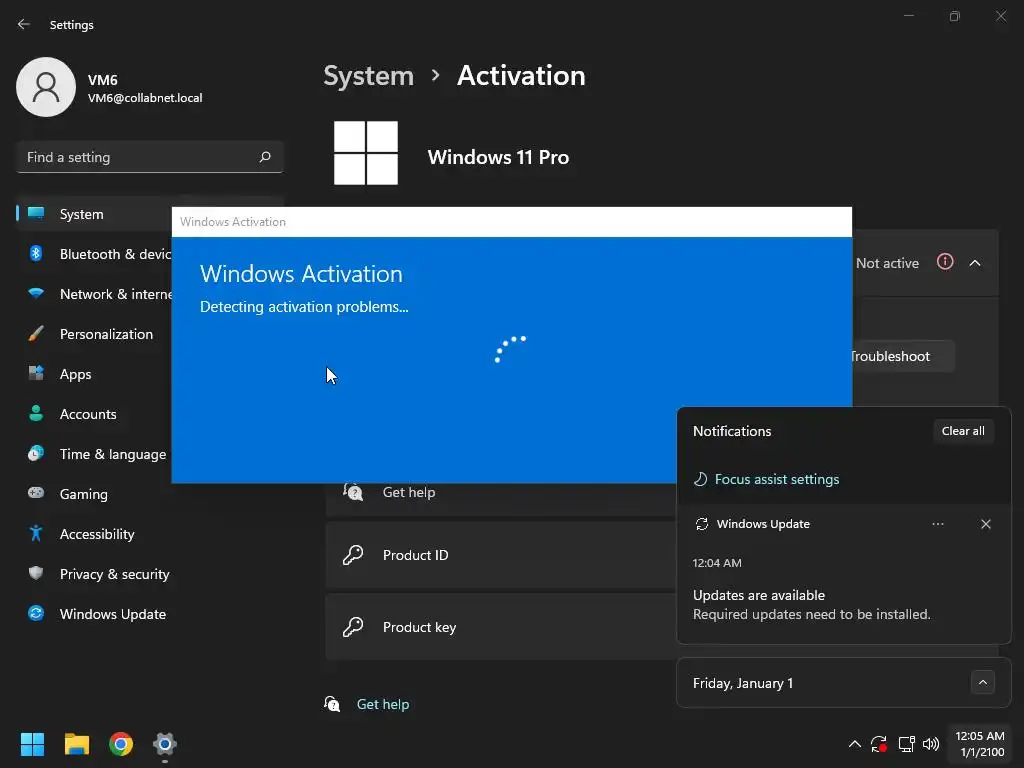The height and width of the screenshot is (768, 1024).
Task: Click the Updates are available notification text
Action: click(759, 595)
